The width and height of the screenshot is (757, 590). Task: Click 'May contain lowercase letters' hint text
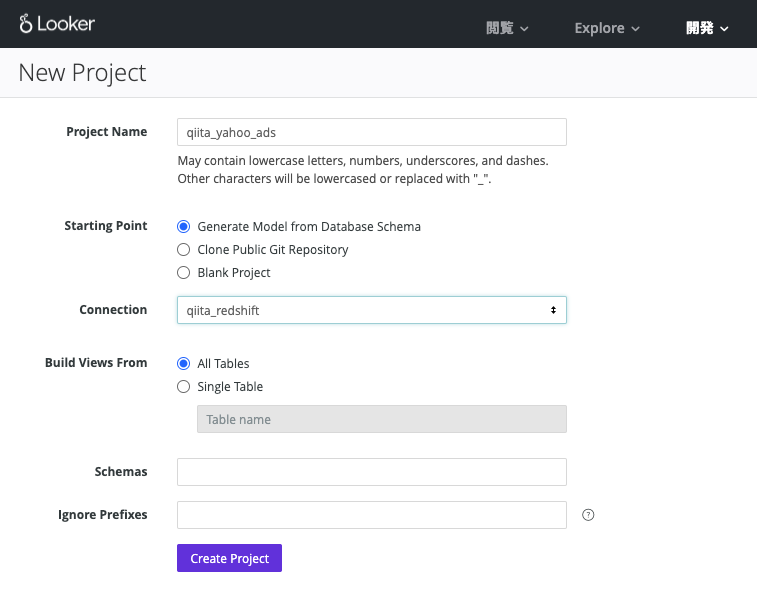(x=363, y=169)
